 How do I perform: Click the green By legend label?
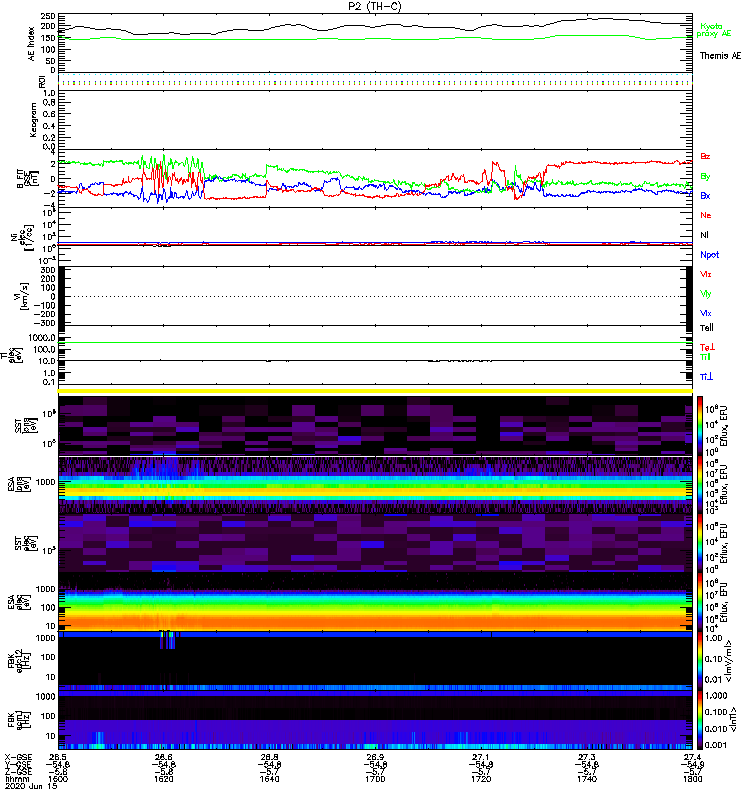pos(705,177)
